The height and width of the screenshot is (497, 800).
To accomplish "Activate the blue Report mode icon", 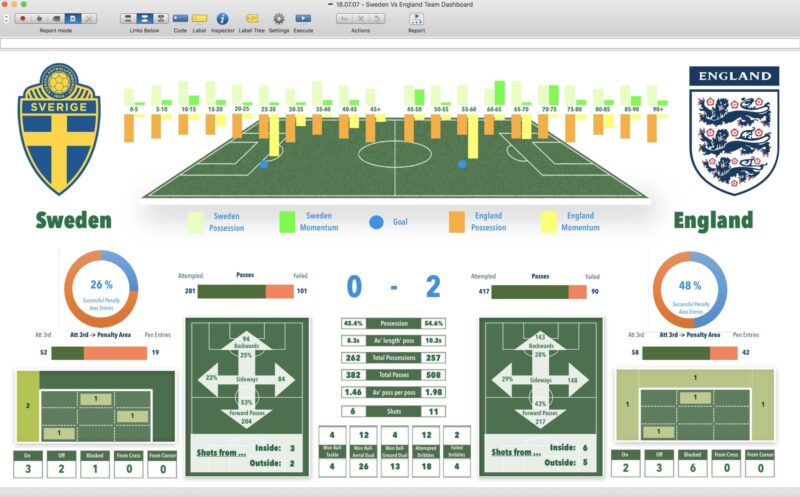I will [x=72, y=18].
